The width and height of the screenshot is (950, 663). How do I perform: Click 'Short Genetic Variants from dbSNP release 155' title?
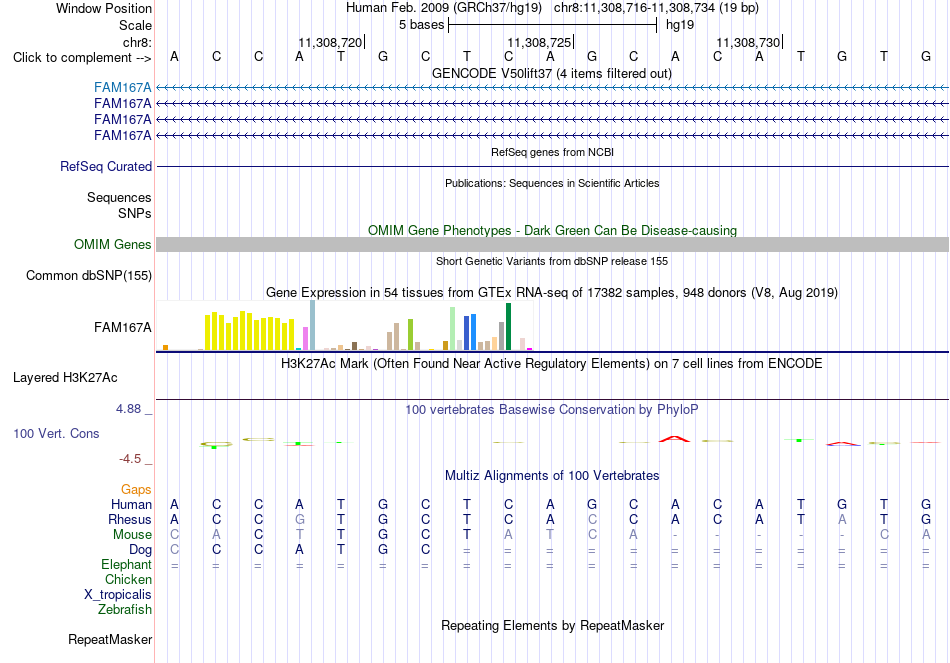click(552, 261)
